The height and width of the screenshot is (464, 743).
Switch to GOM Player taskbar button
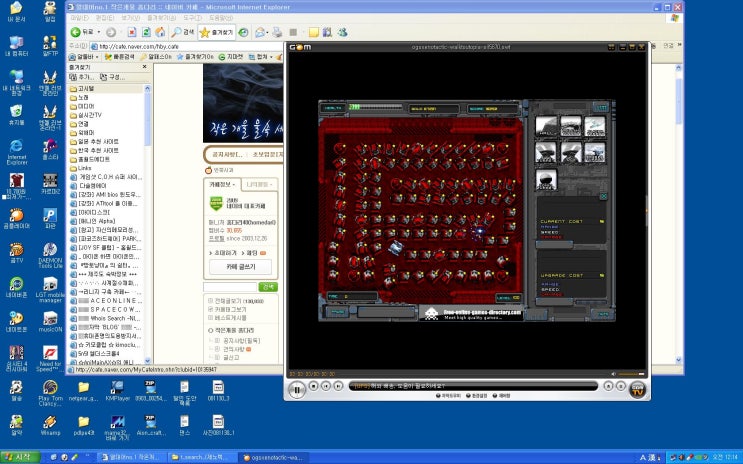(x=272, y=457)
